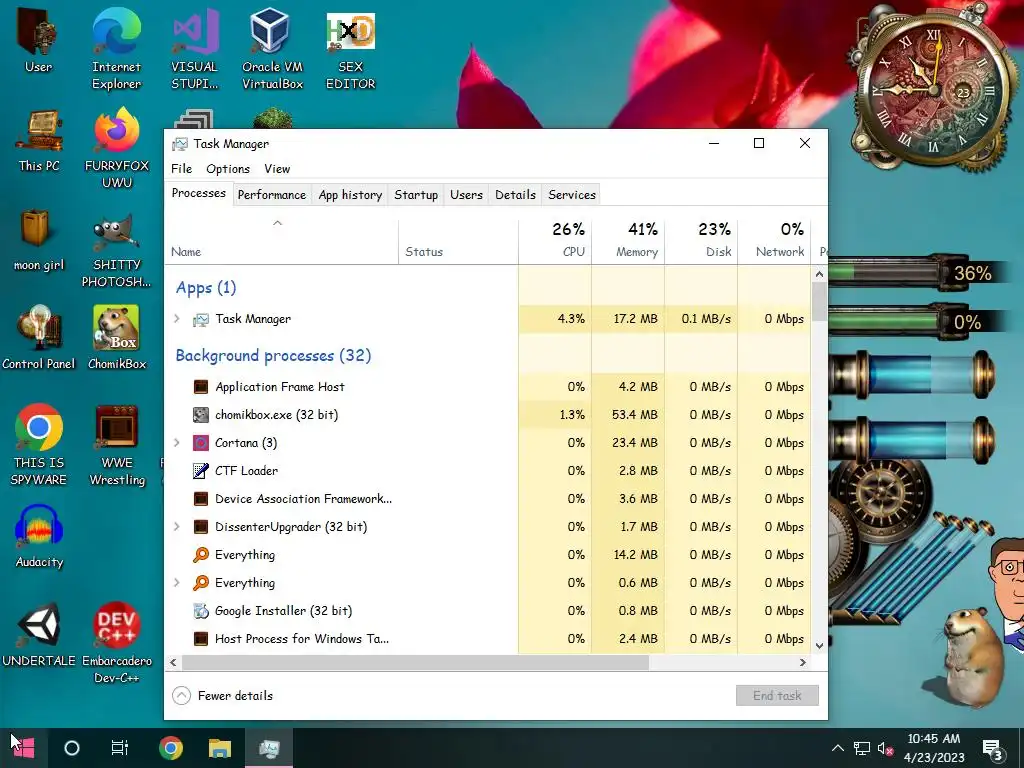Screen dimensions: 1024x768
Task: Expand the Task Manager app row
Action: (177, 319)
